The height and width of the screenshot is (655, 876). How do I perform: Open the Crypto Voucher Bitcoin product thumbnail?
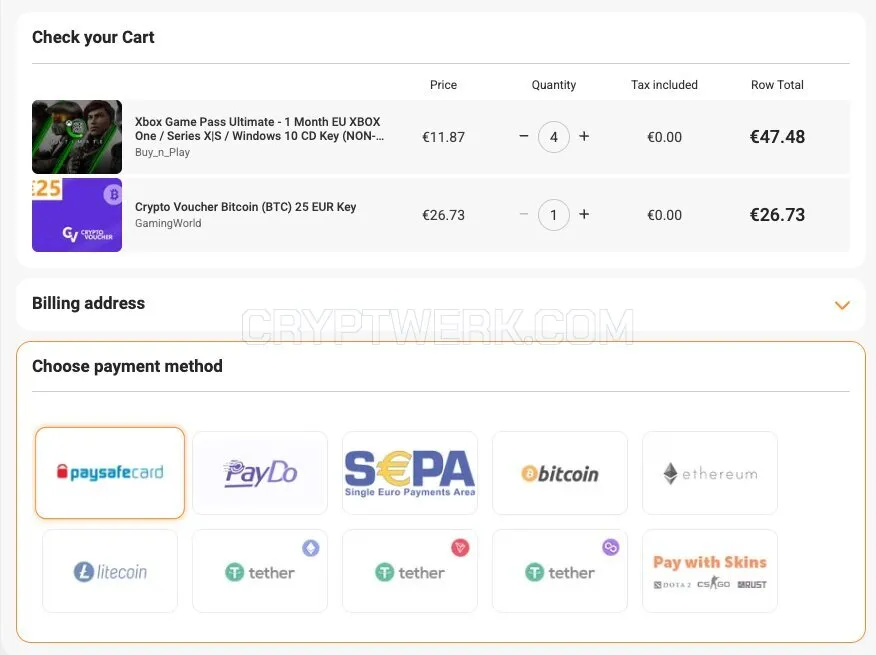[x=77, y=215]
